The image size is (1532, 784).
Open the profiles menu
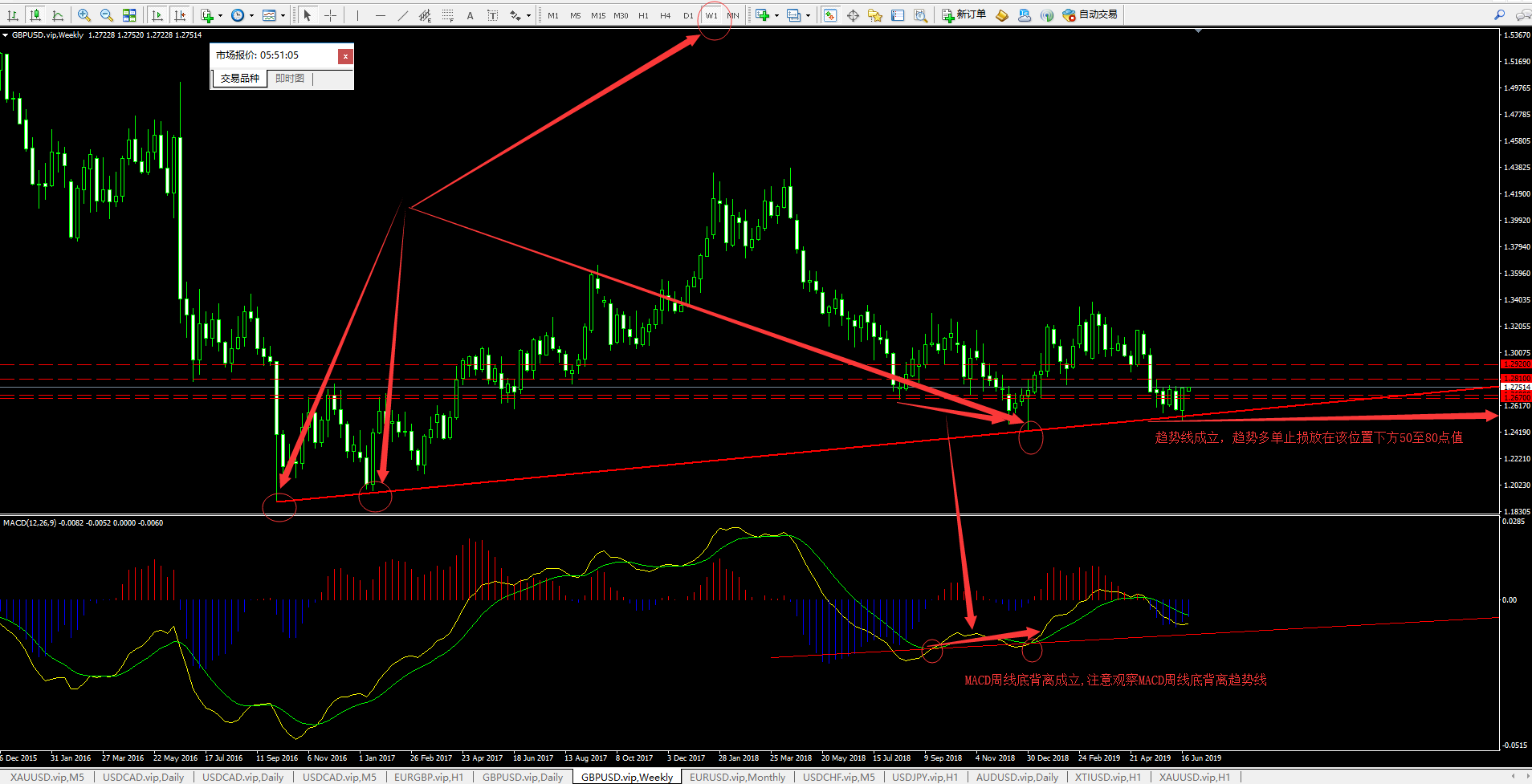(794, 15)
